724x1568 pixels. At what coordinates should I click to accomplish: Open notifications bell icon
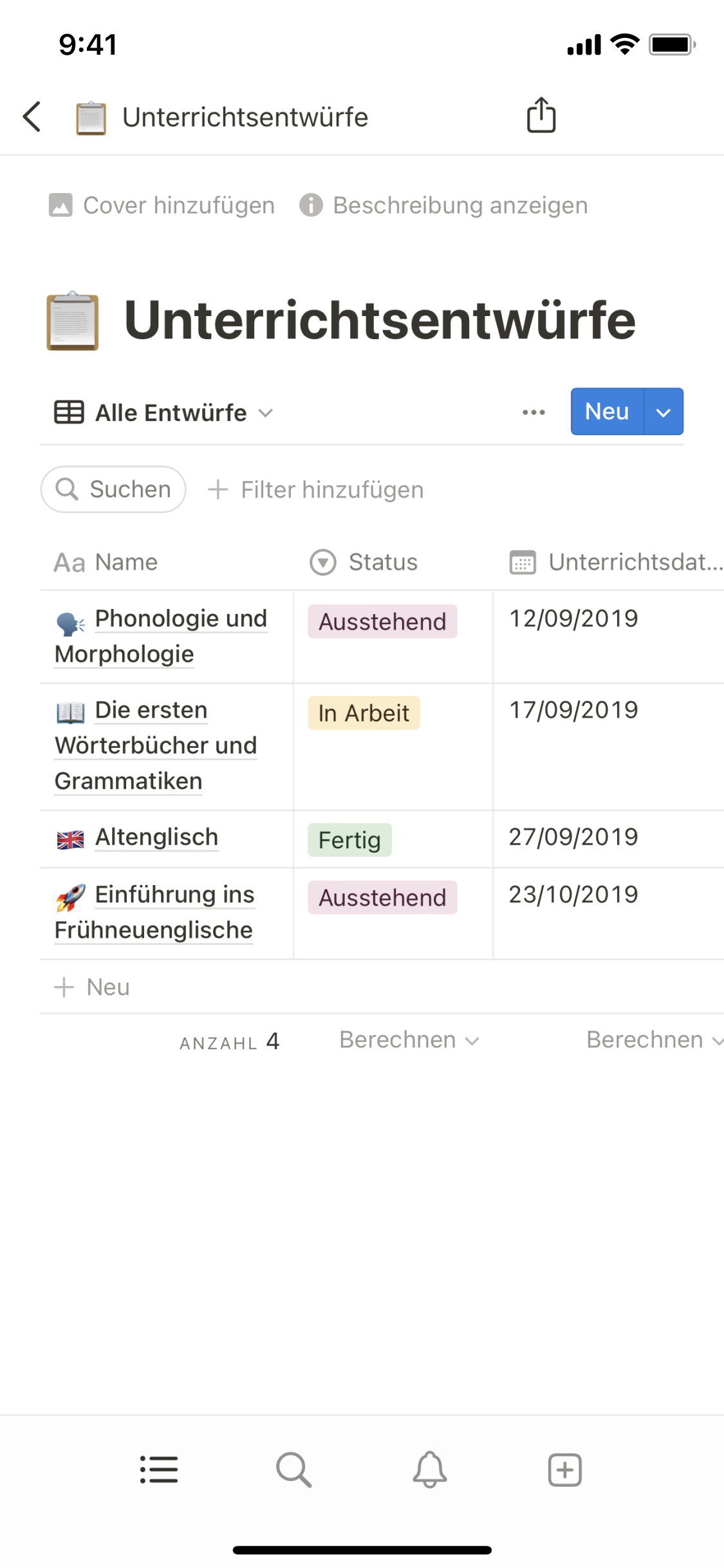tap(429, 1470)
